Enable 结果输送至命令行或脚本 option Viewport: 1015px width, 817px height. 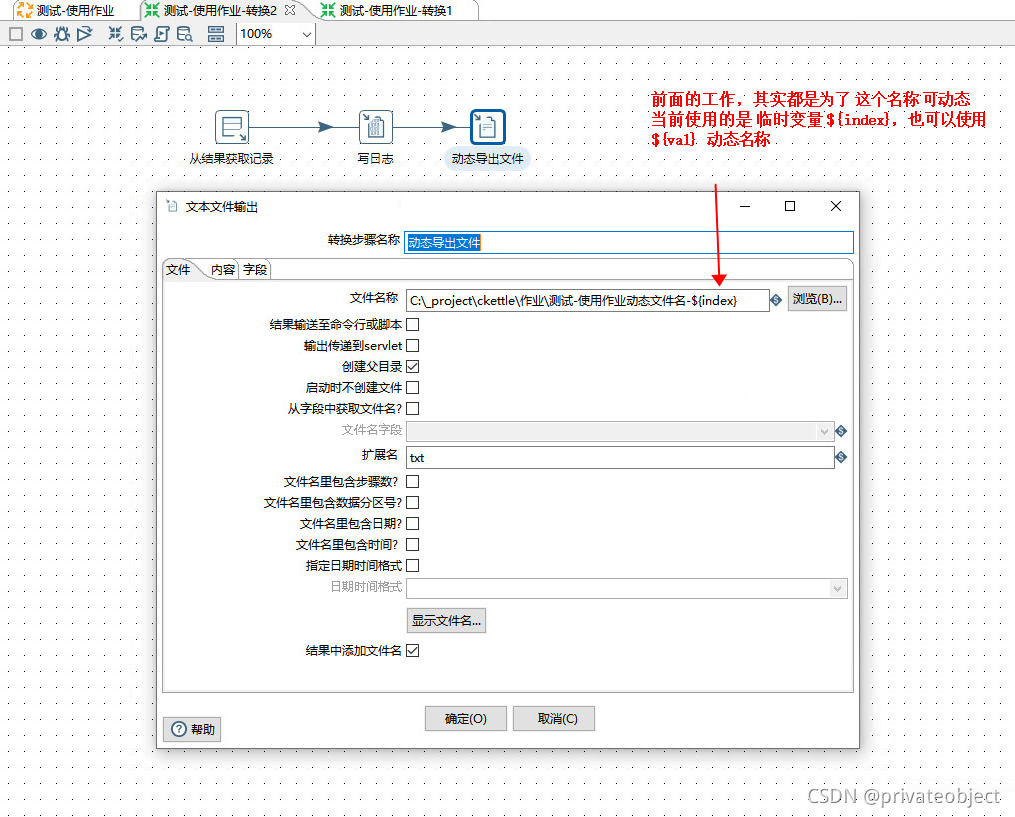(x=410, y=324)
